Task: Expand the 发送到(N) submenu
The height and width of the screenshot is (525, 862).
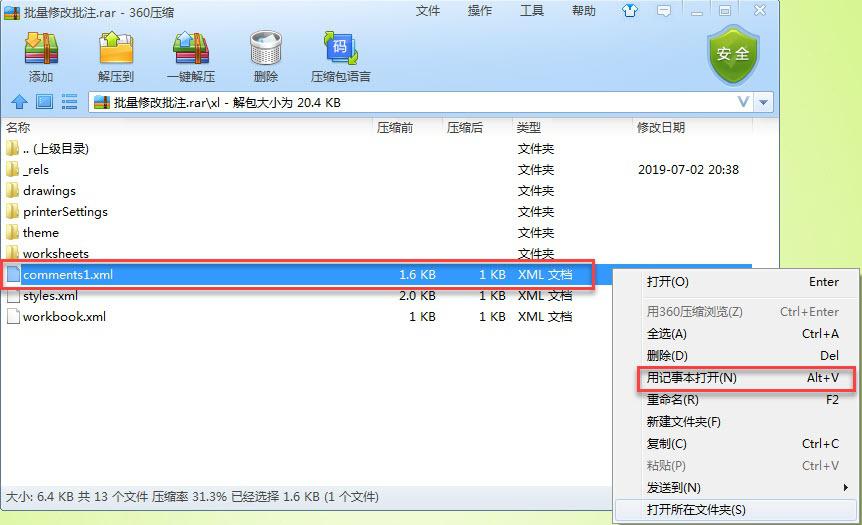Action: 736,488
